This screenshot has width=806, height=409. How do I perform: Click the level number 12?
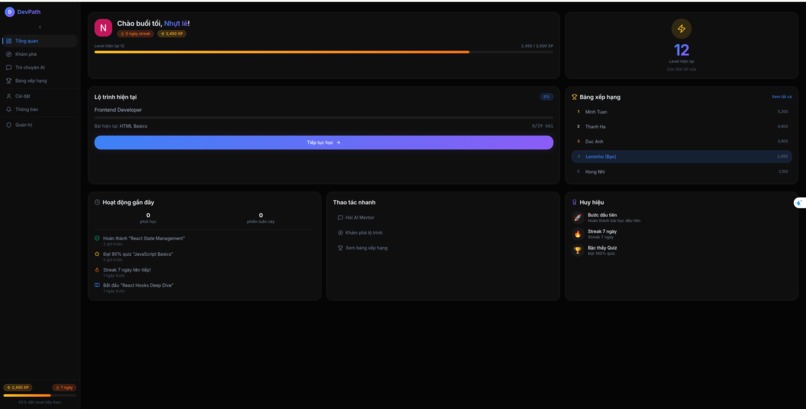[x=681, y=50]
